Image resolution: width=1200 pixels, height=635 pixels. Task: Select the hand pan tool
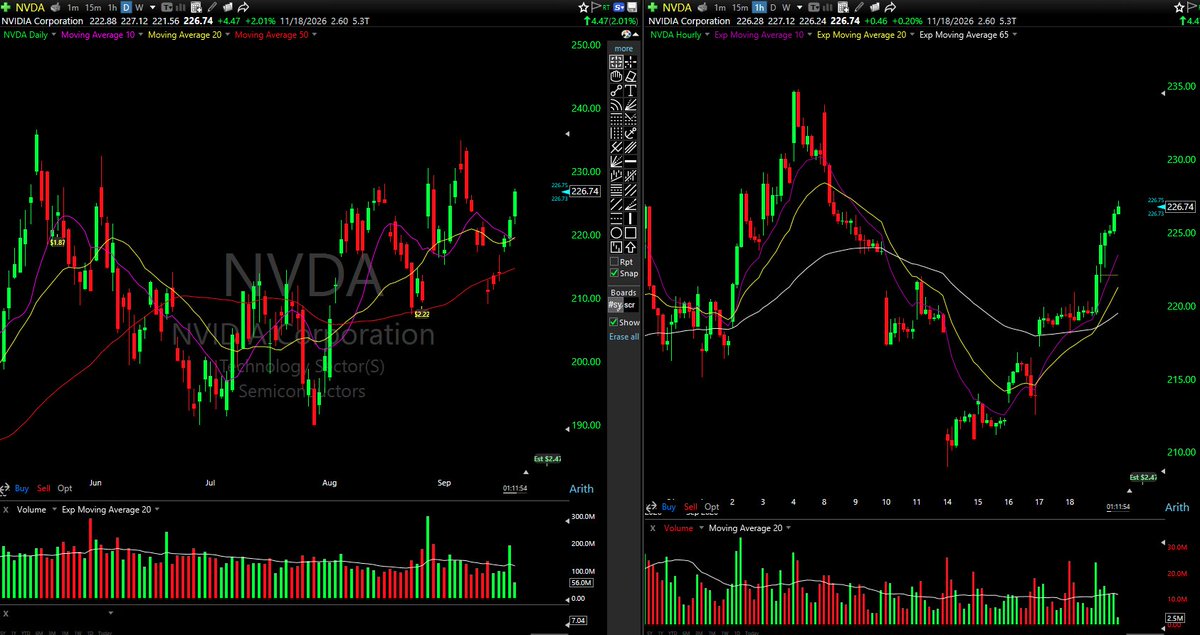coord(616,76)
